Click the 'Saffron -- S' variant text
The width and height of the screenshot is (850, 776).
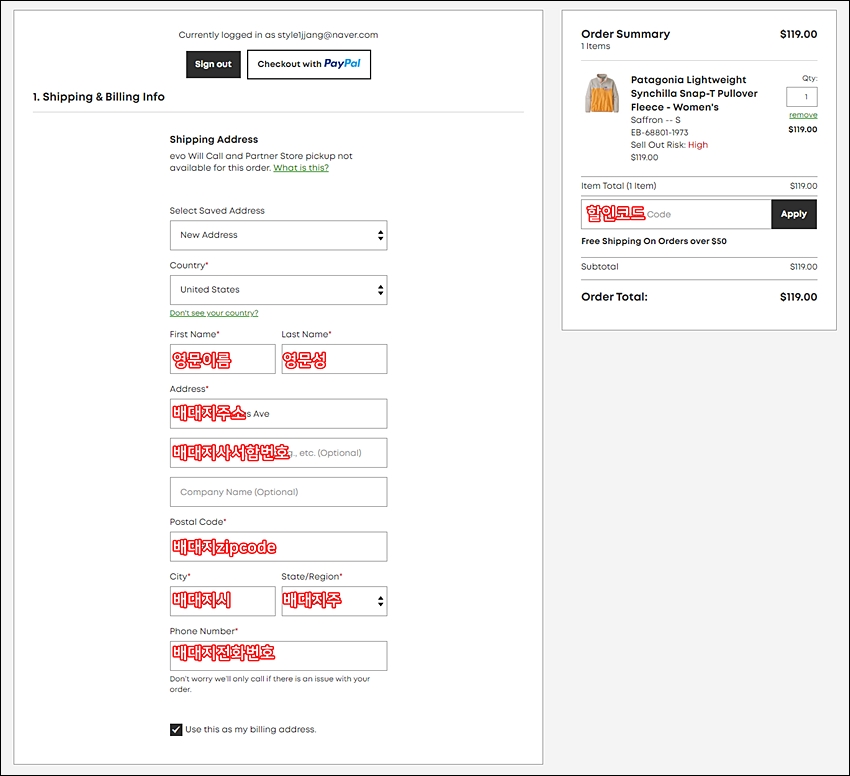tap(655, 120)
